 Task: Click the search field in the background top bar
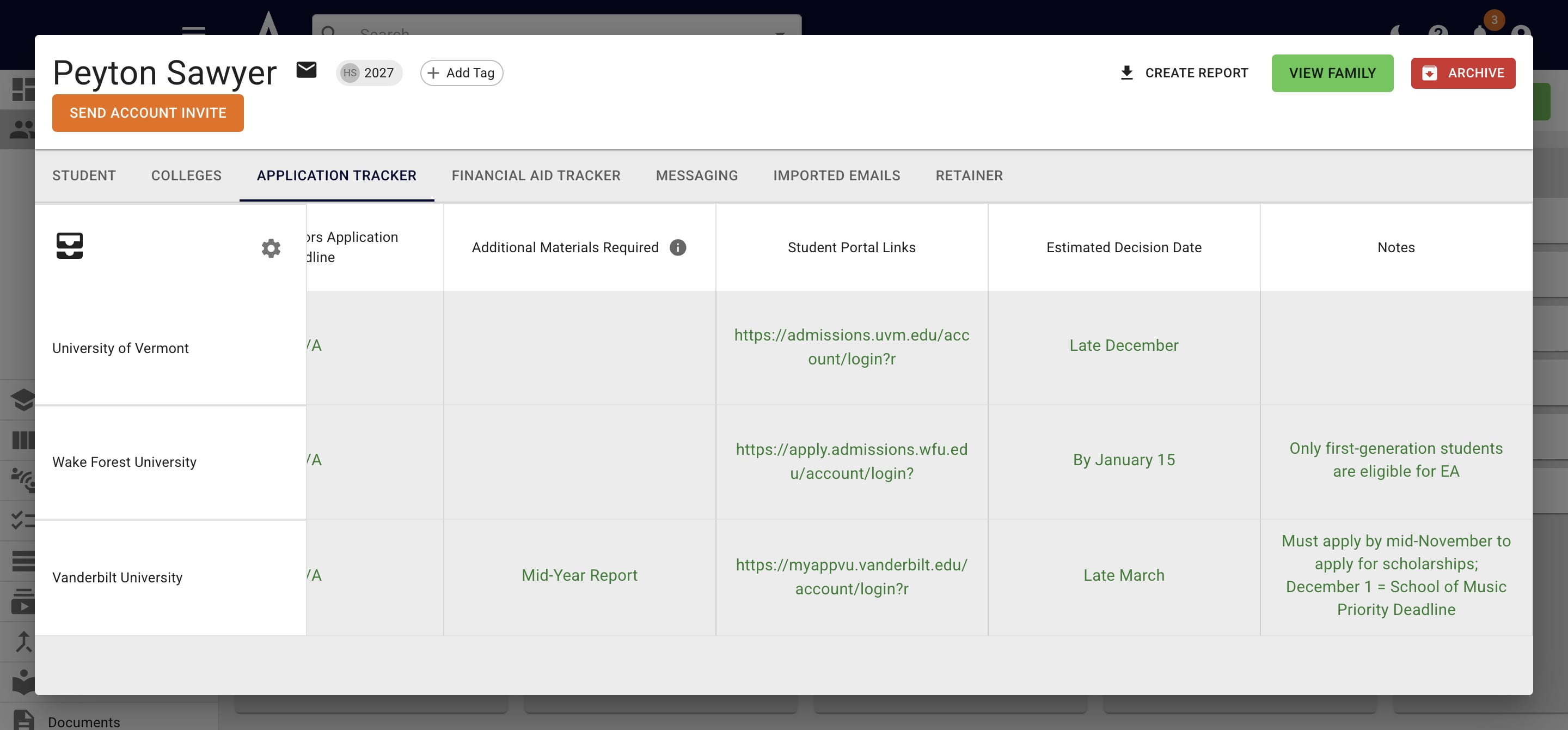[x=556, y=25]
